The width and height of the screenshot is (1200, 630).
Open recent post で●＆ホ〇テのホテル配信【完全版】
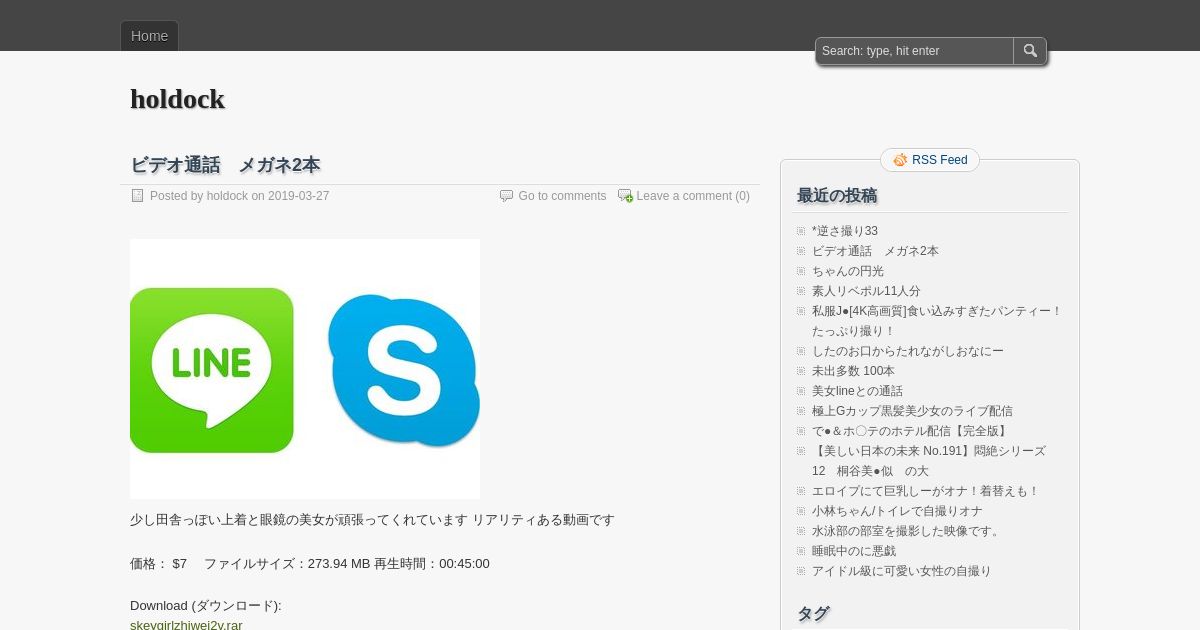tap(911, 431)
